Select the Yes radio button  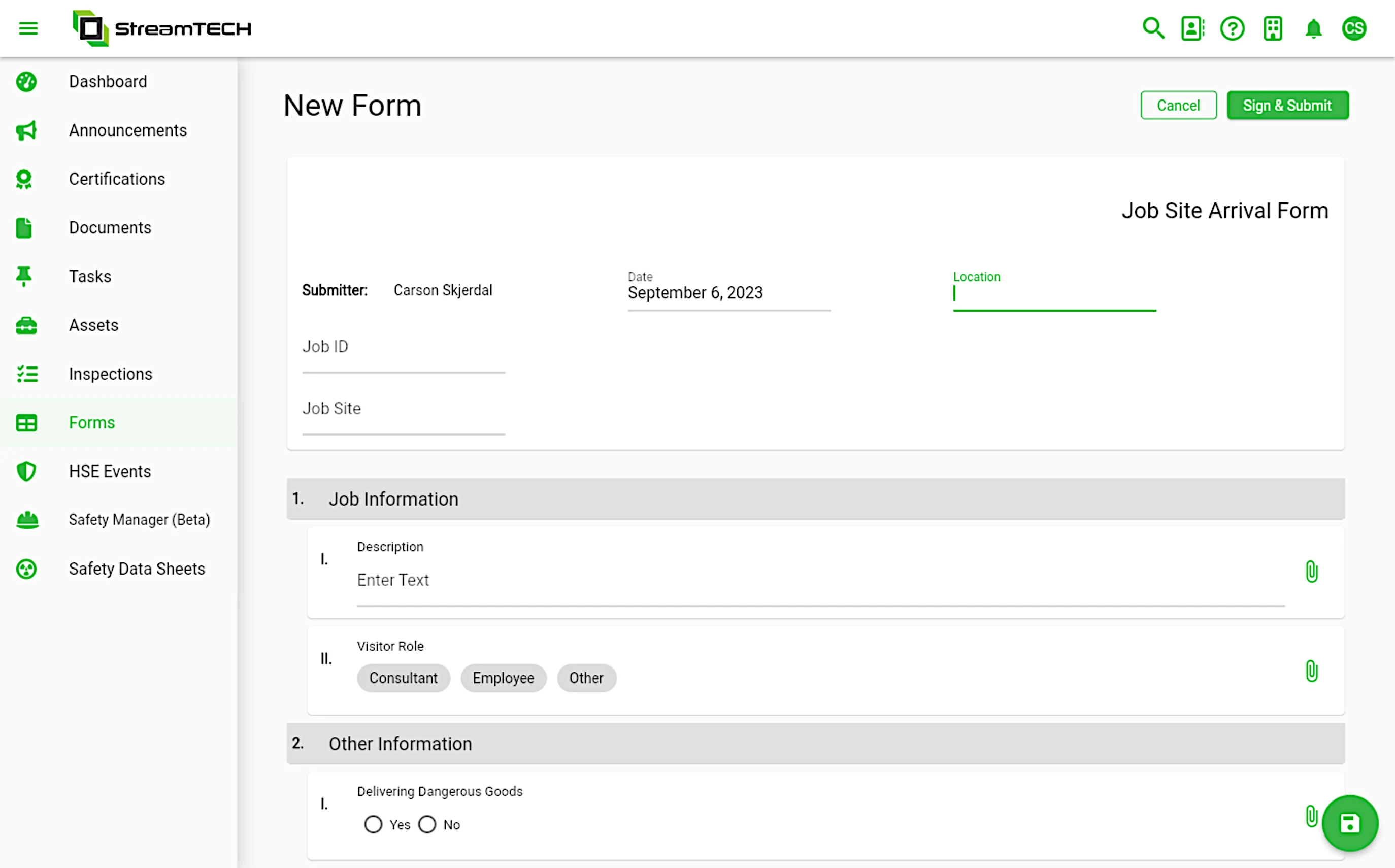click(374, 824)
